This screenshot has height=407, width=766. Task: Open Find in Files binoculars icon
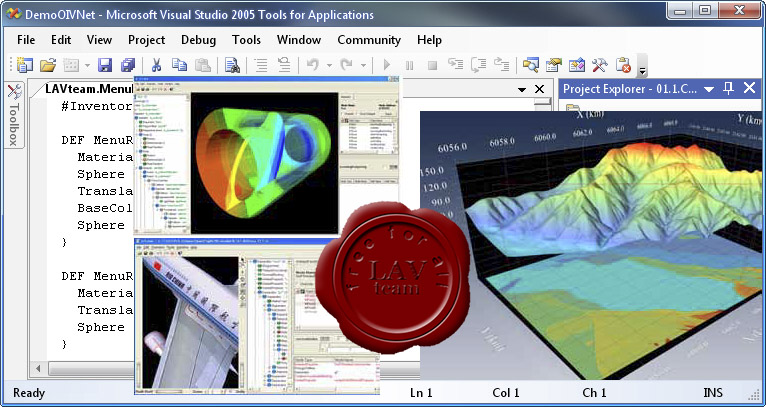(x=232, y=64)
